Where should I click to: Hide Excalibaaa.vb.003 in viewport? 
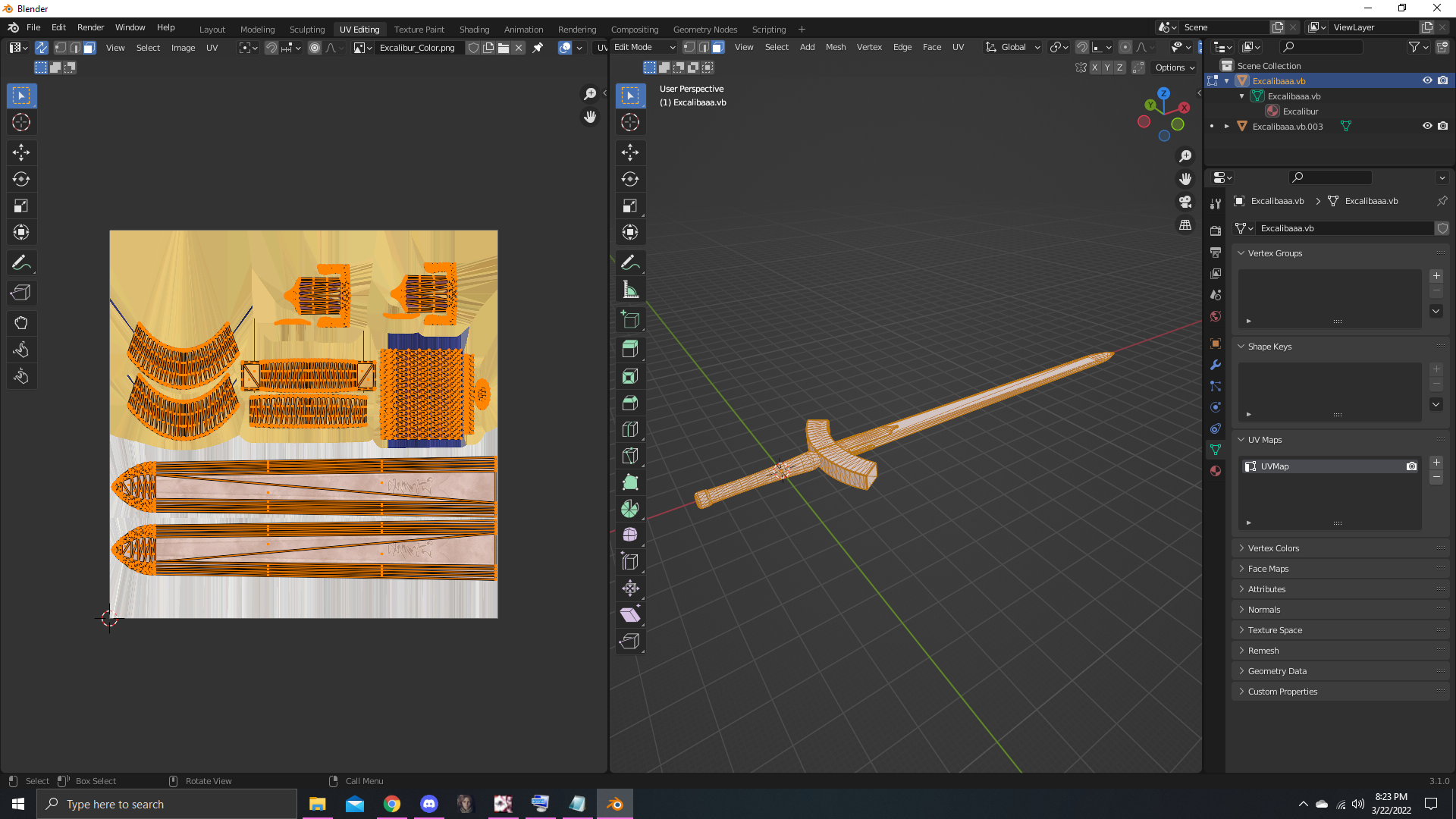[x=1427, y=126]
